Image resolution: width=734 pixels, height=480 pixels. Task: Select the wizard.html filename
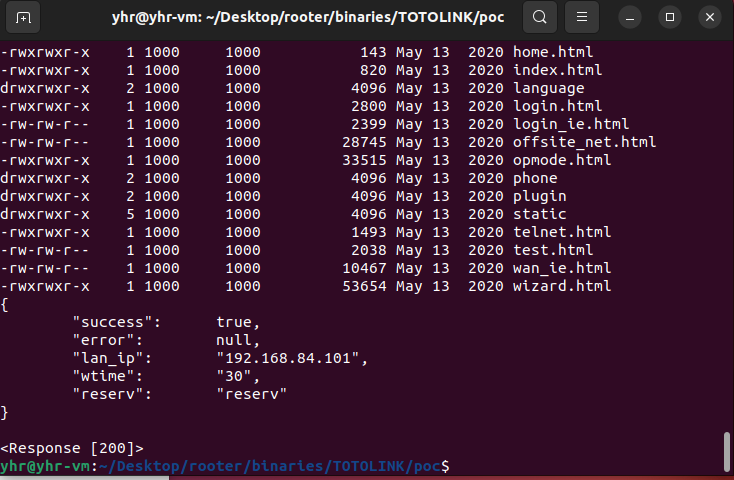click(562, 286)
